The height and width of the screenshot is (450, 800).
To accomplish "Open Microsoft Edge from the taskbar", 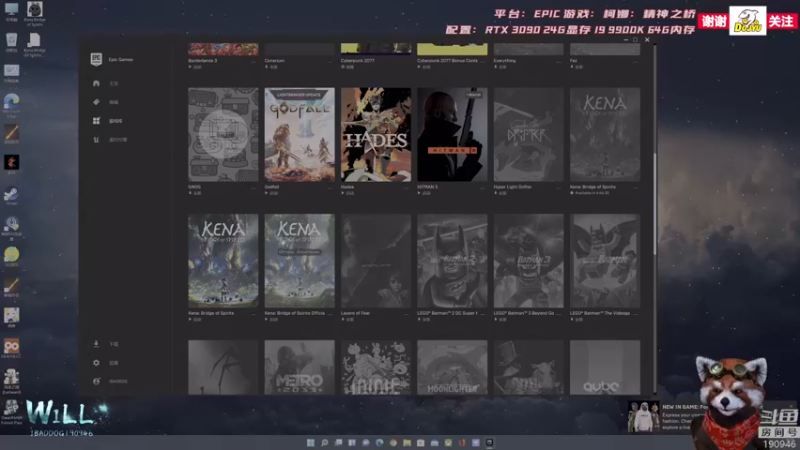I will click(x=379, y=443).
